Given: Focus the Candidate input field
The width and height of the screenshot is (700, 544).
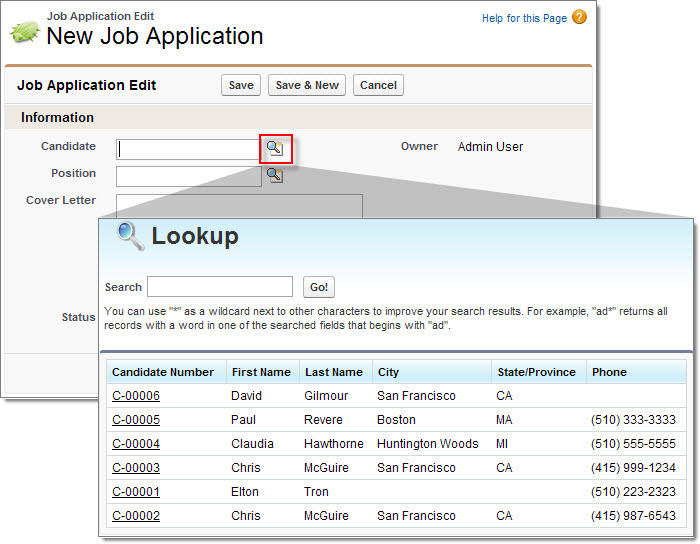Looking at the screenshot, I should [188, 149].
